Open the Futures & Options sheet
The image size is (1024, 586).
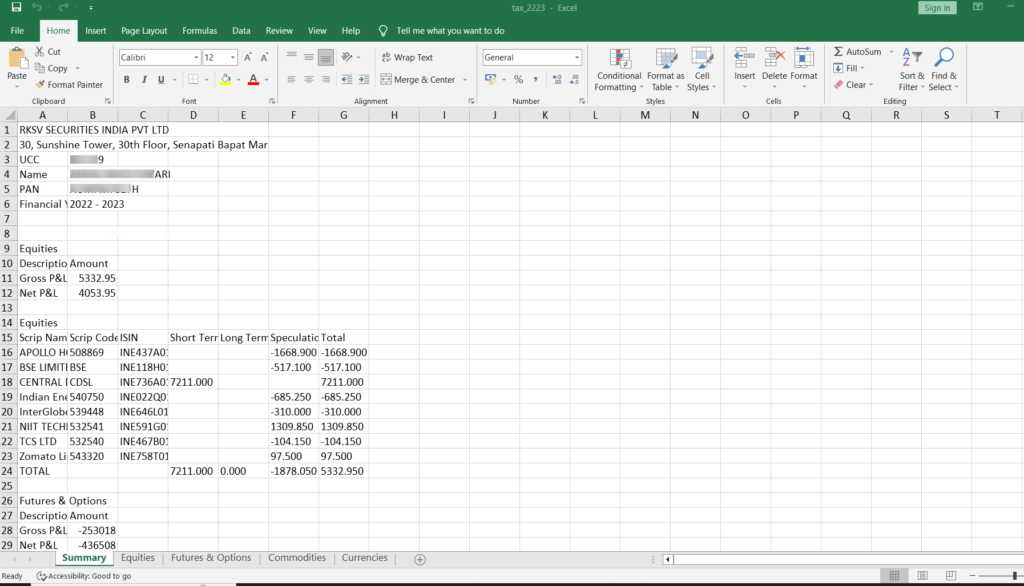[210, 558]
